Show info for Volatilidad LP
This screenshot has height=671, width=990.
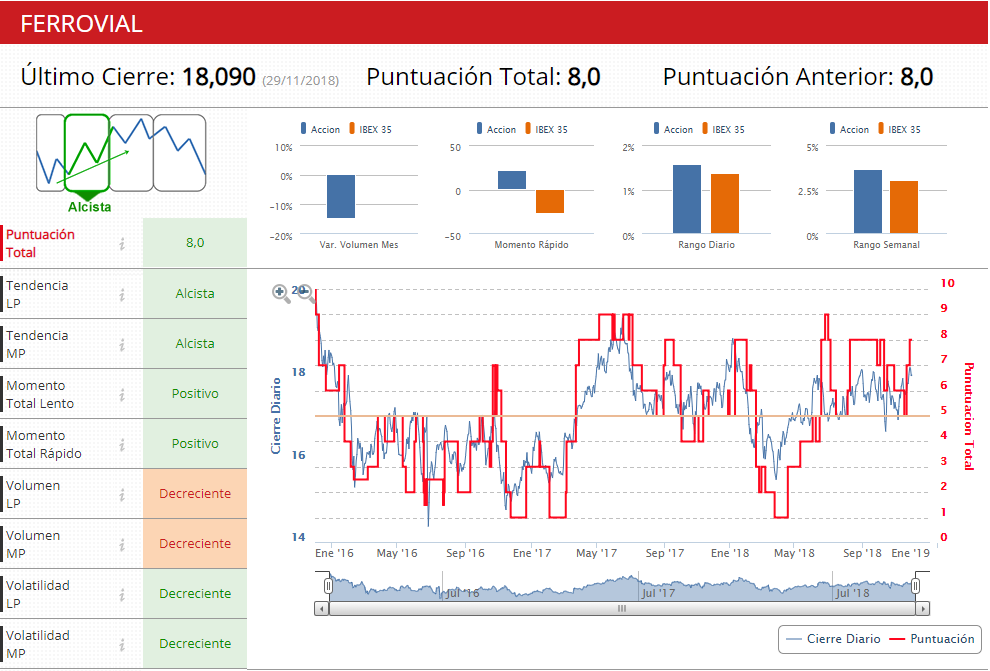[x=122, y=594]
